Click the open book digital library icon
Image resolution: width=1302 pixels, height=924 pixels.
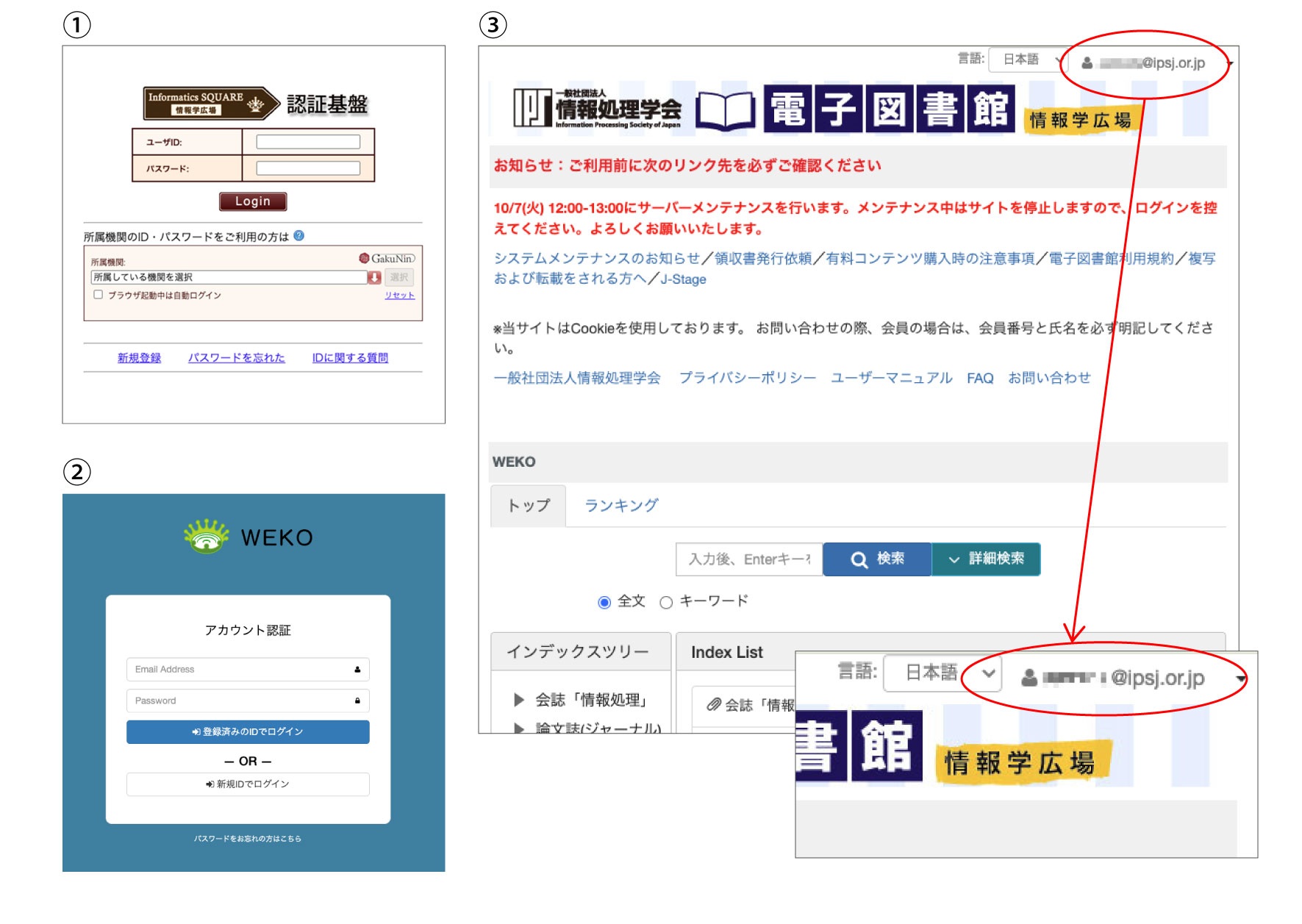pyautogui.click(x=724, y=110)
